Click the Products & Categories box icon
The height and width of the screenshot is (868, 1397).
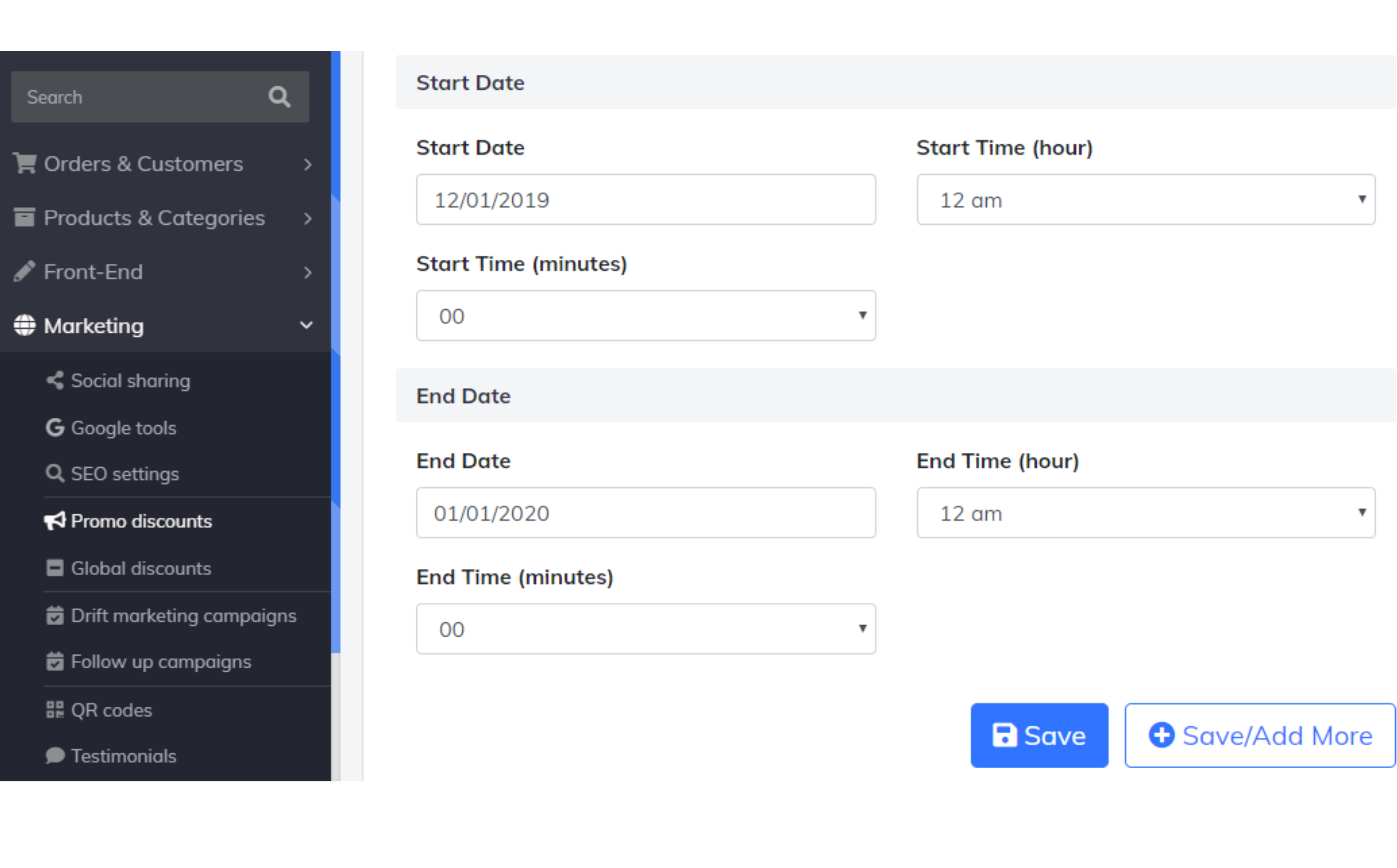[x=24, y=218]
